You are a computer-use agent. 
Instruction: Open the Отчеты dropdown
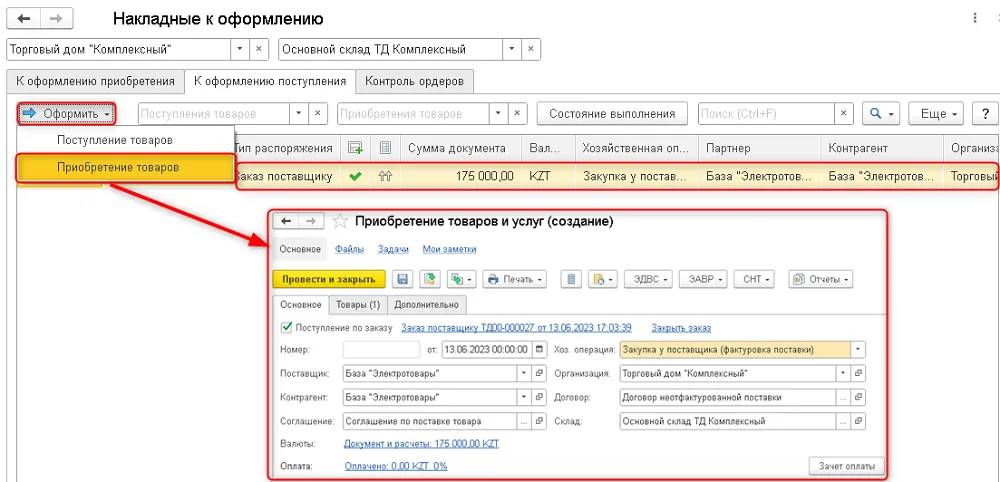[x=820, y=279]
